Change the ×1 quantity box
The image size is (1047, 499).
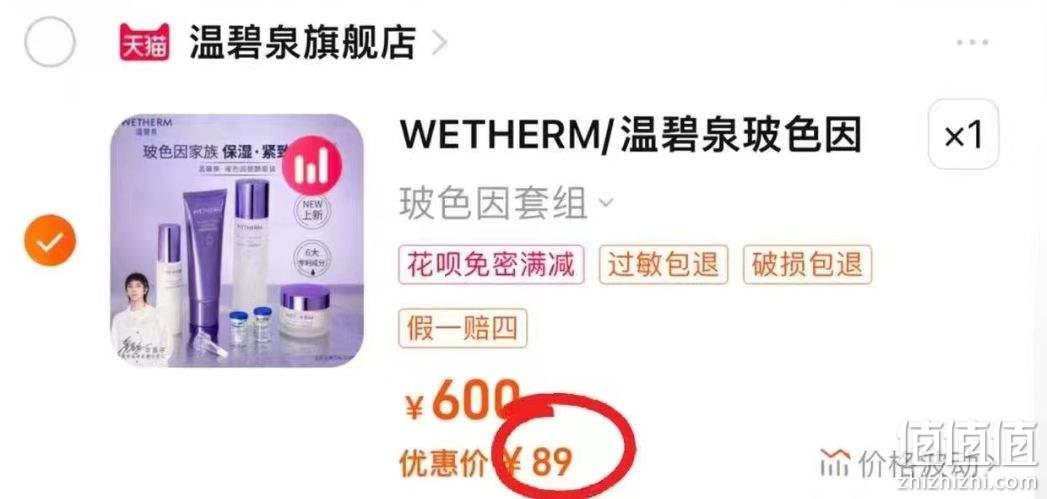click(964, 134)
